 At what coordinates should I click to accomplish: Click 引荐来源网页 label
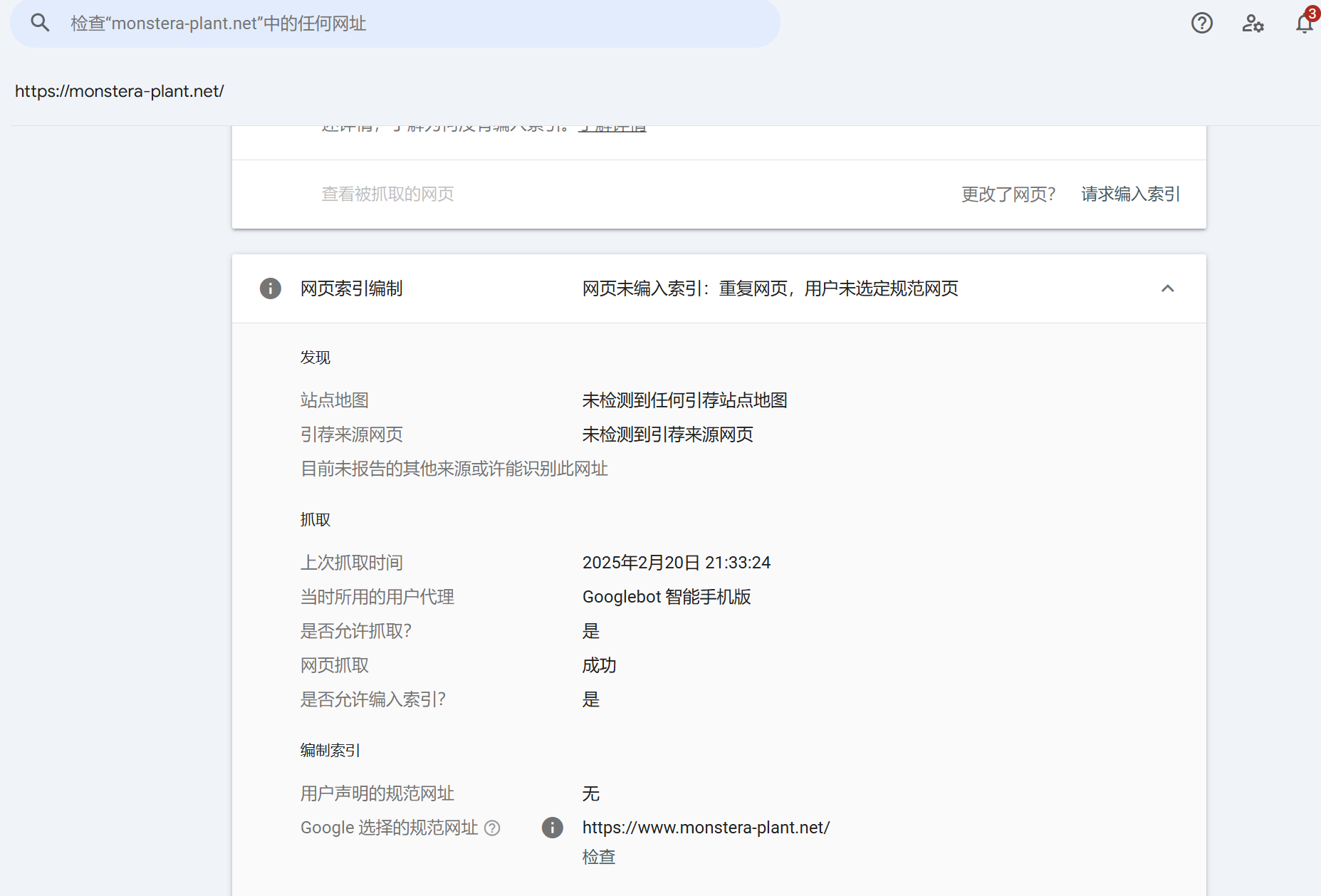[x=351, y=434]
